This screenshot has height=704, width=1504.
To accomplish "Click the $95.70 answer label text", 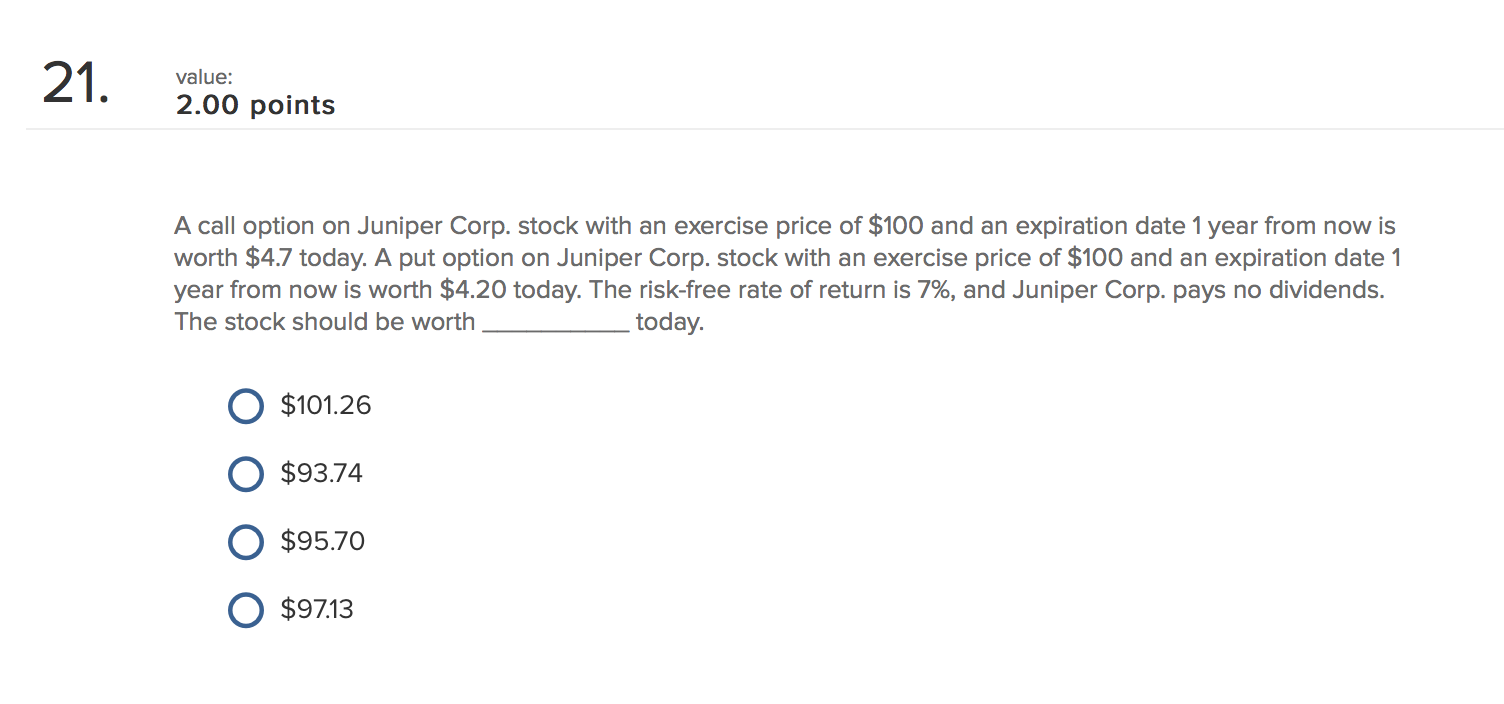I will tap(321, 542).
